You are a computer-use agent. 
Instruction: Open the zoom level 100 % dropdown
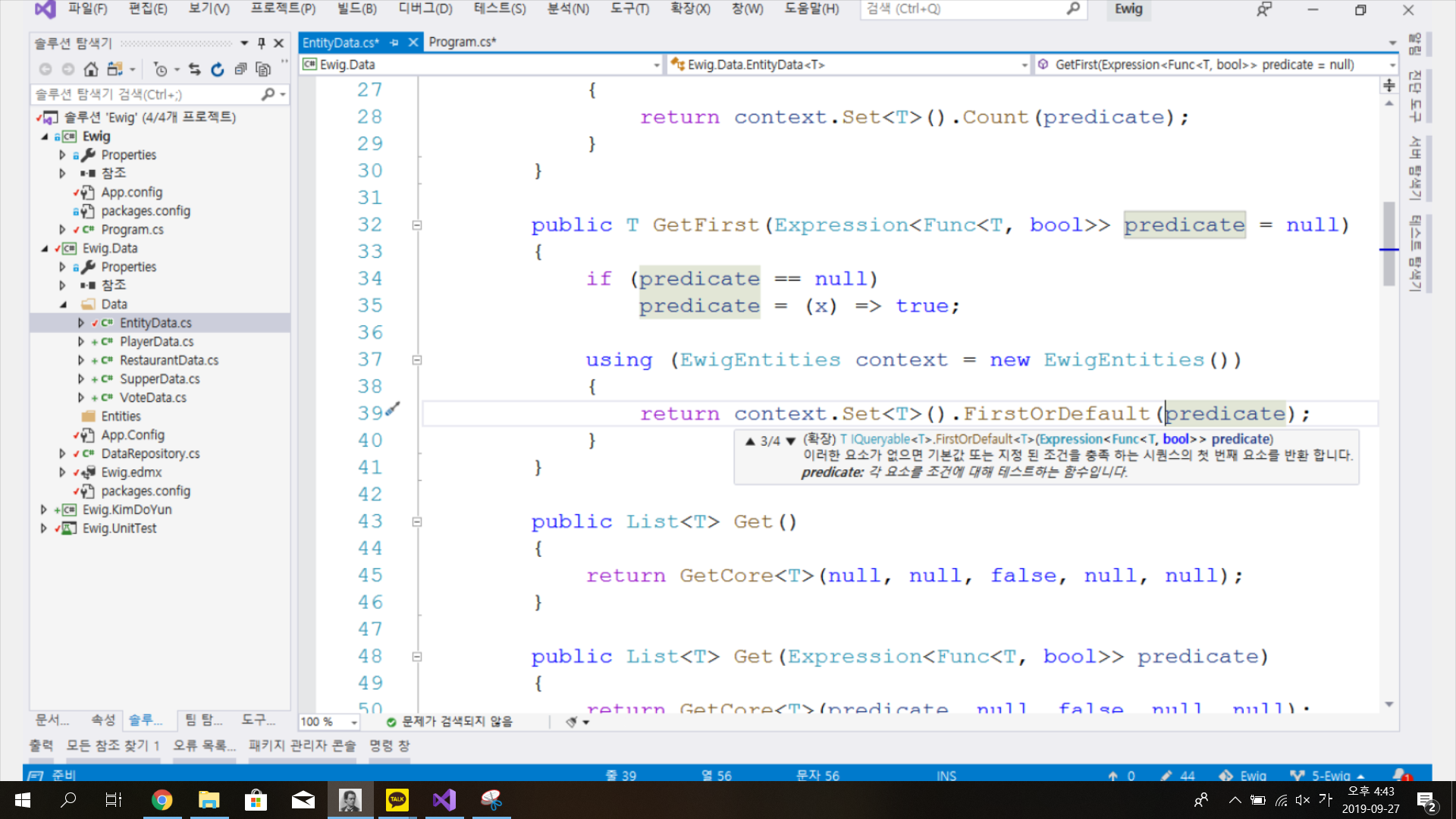[354, 722]
